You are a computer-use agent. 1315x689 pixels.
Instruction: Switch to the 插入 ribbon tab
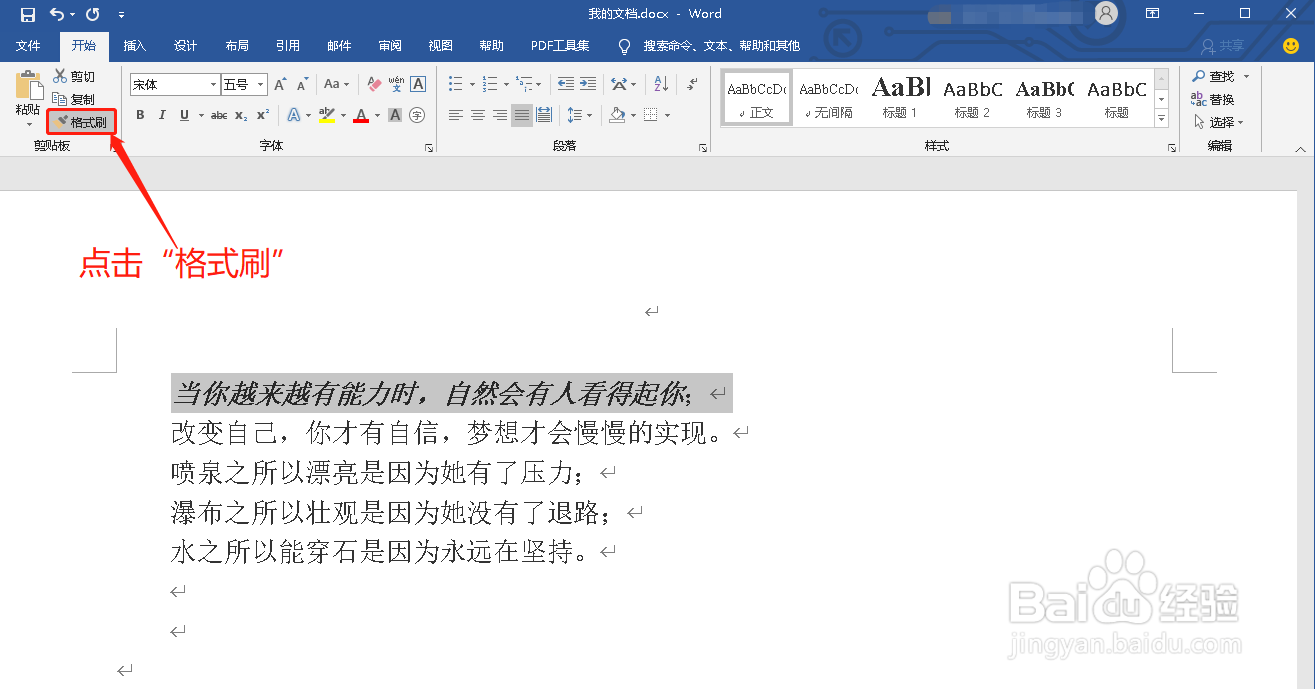pyautogui.click(x=134, y=45)
